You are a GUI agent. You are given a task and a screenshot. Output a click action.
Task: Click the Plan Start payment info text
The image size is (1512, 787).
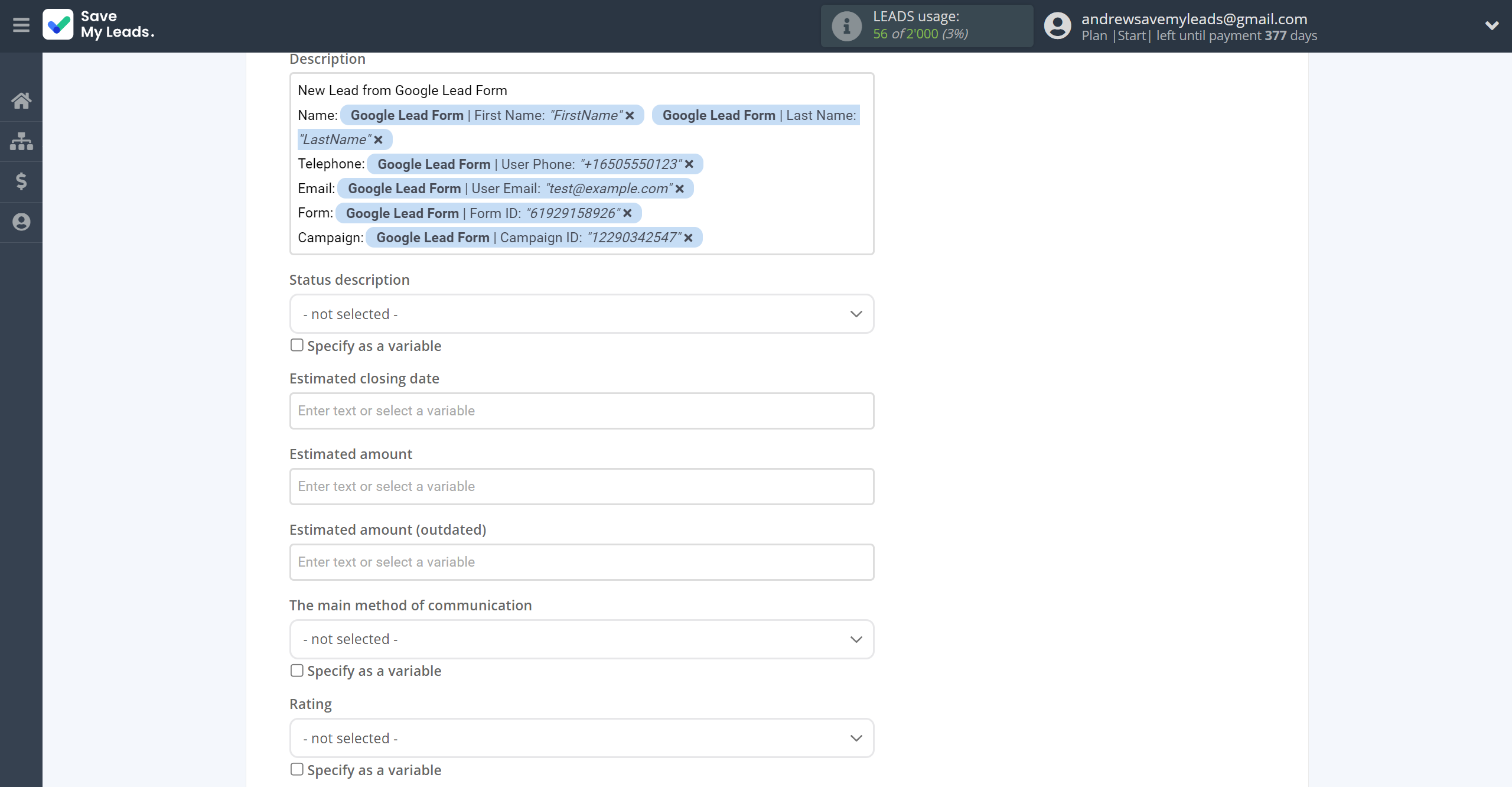(1199, 36)
